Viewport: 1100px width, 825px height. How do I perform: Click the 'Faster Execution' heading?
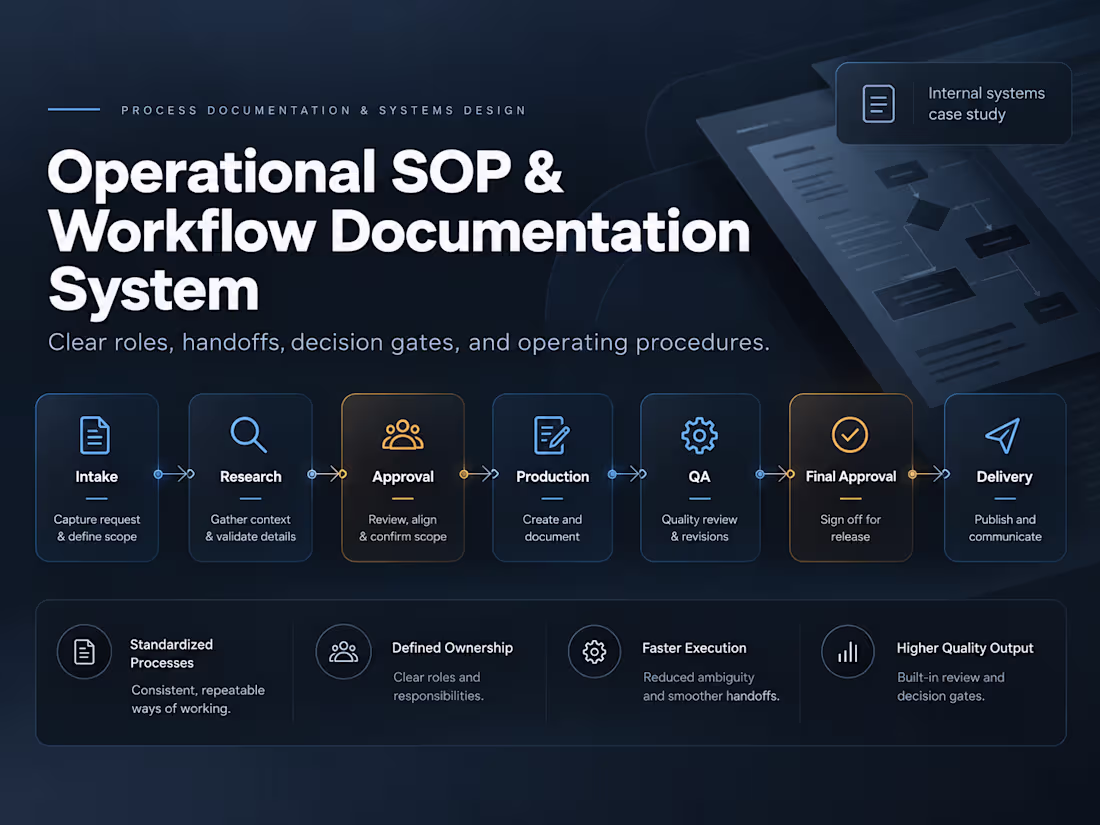tap(695, 648)
